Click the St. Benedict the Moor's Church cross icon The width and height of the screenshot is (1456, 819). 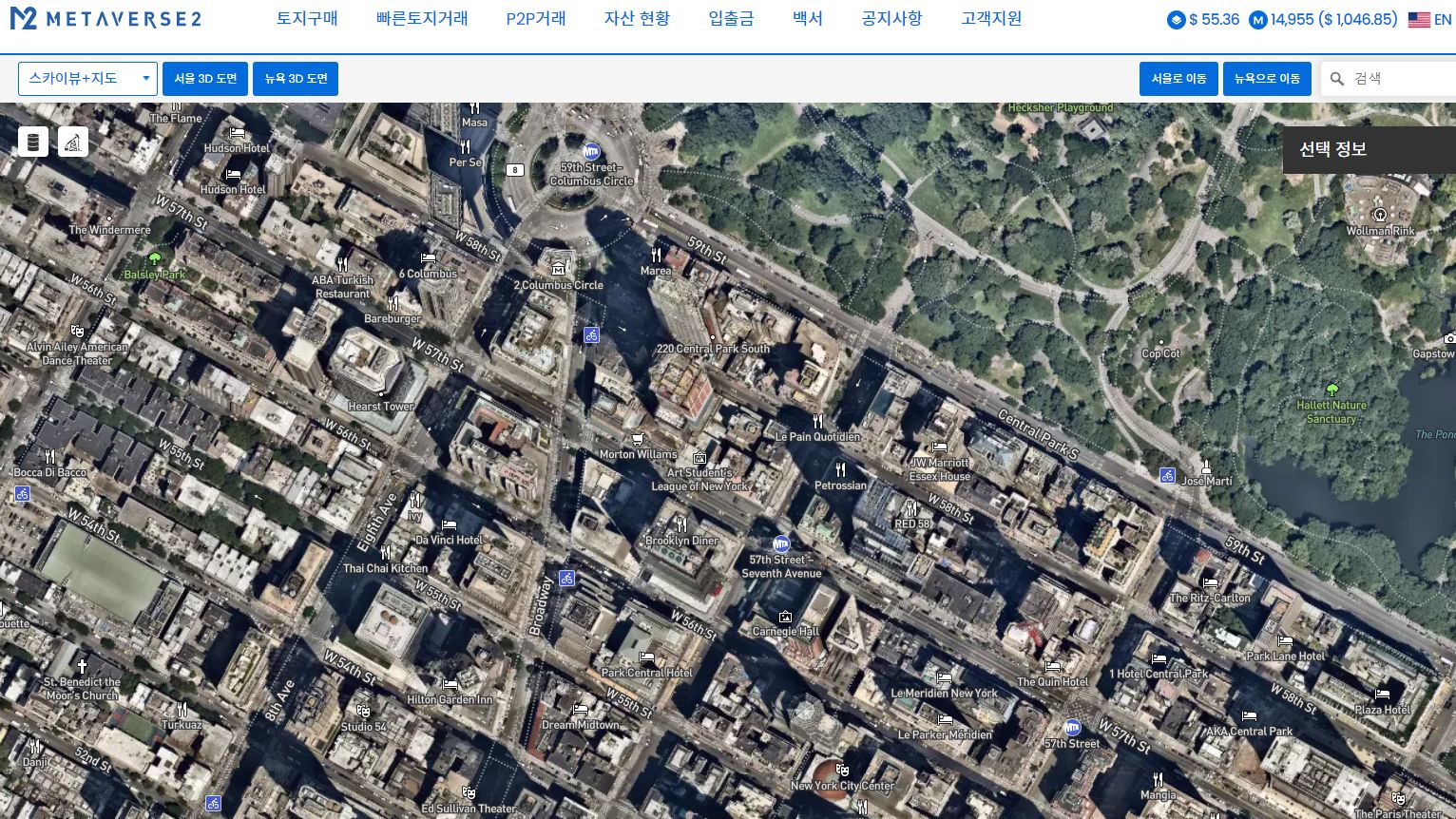click(82, 667)
